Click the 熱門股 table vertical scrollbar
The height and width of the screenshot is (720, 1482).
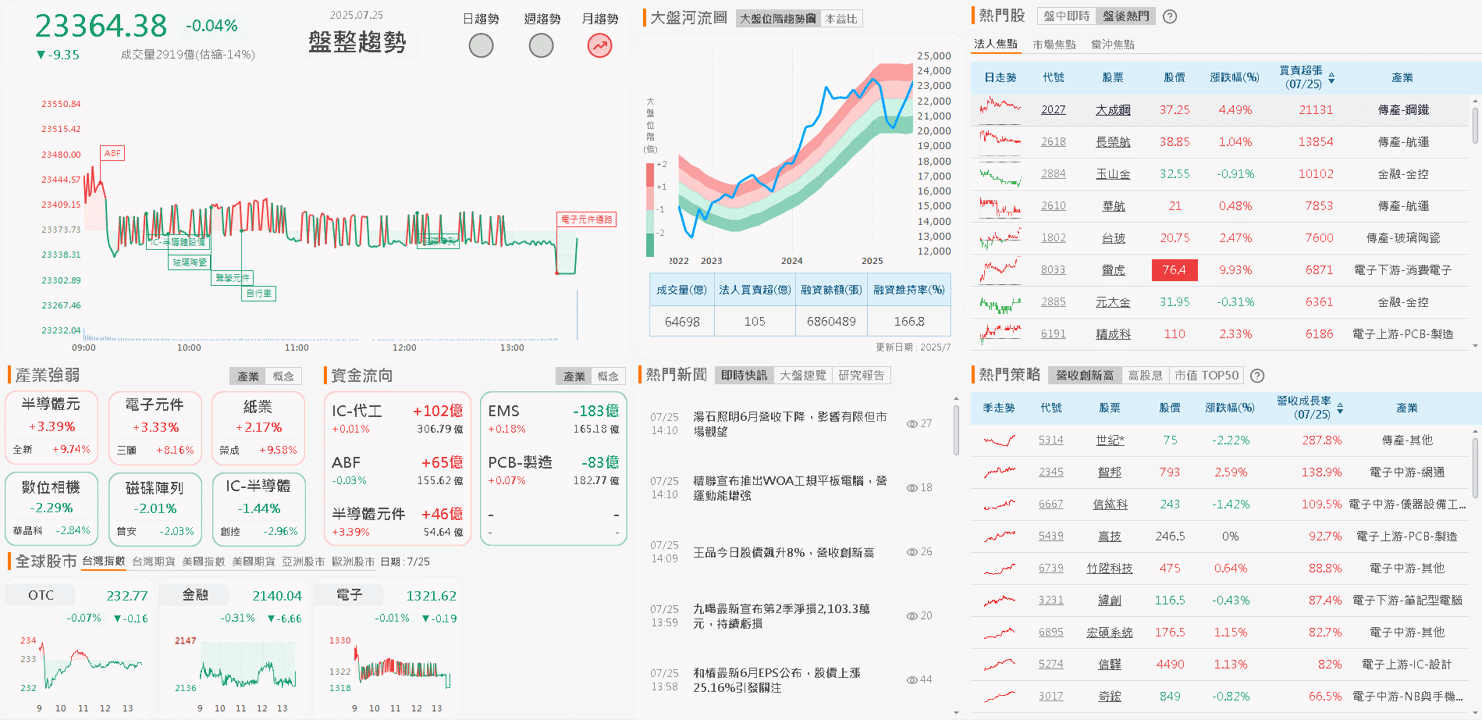coord(1474,125)
